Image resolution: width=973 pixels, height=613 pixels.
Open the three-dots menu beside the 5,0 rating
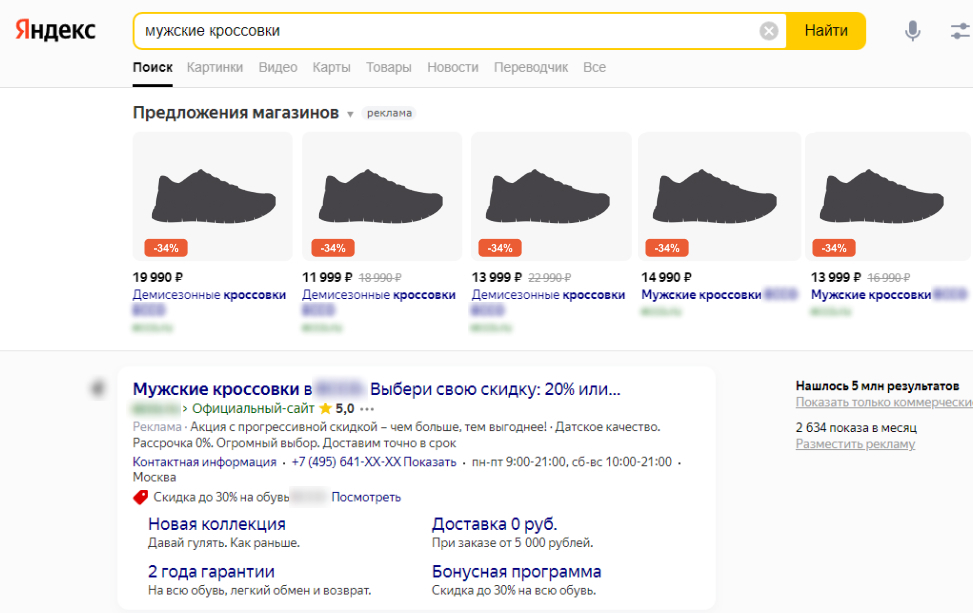367,409
